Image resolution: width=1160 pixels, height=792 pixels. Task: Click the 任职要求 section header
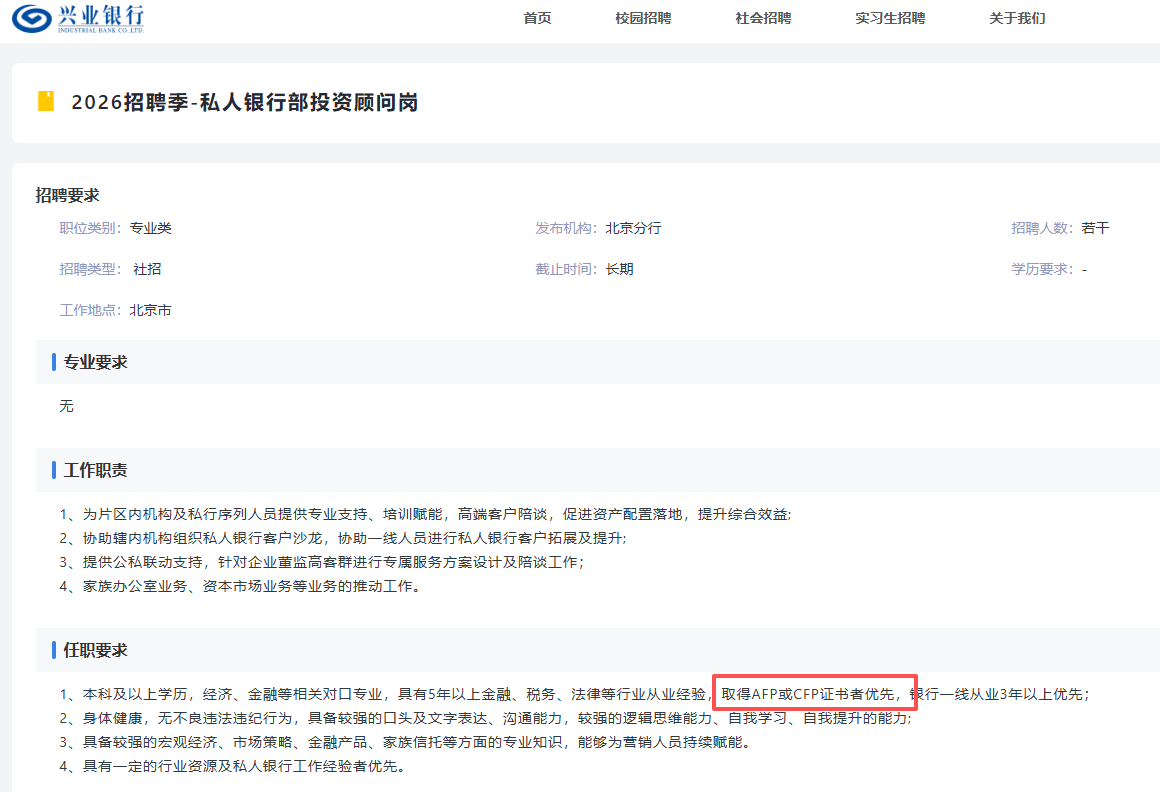point(95,650)
